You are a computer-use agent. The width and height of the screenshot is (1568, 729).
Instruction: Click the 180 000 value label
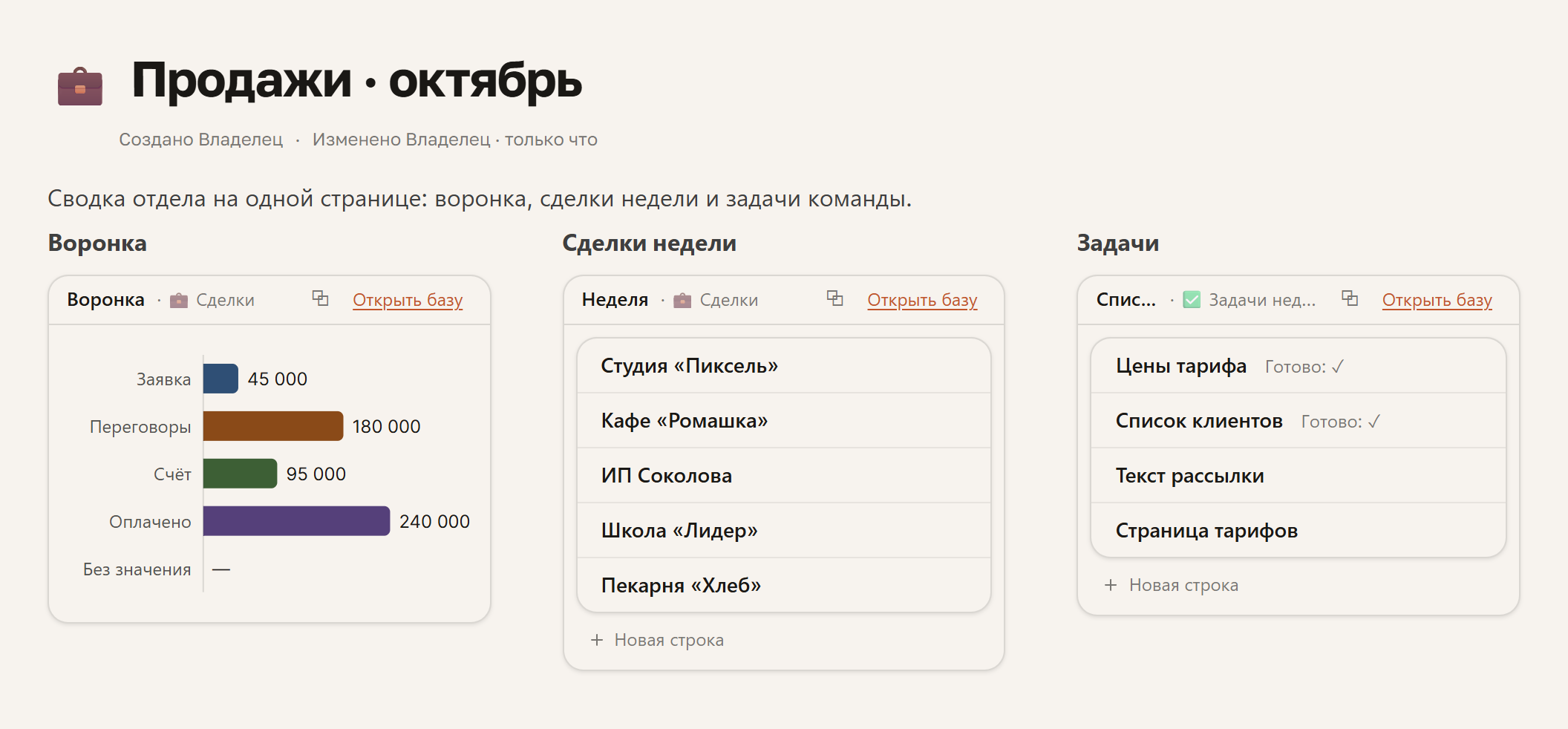pos(386,427)
